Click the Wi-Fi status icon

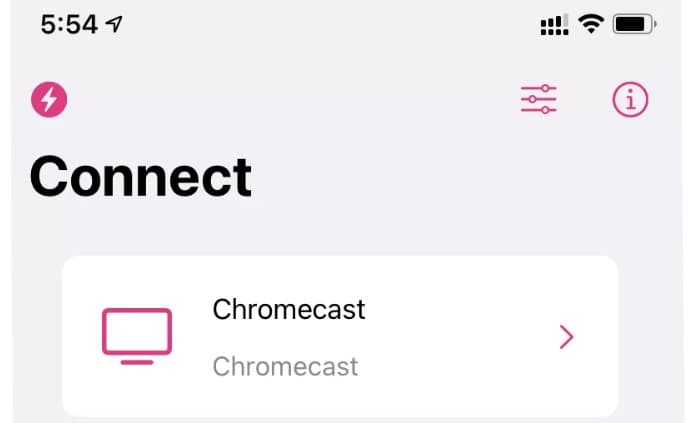591,24
